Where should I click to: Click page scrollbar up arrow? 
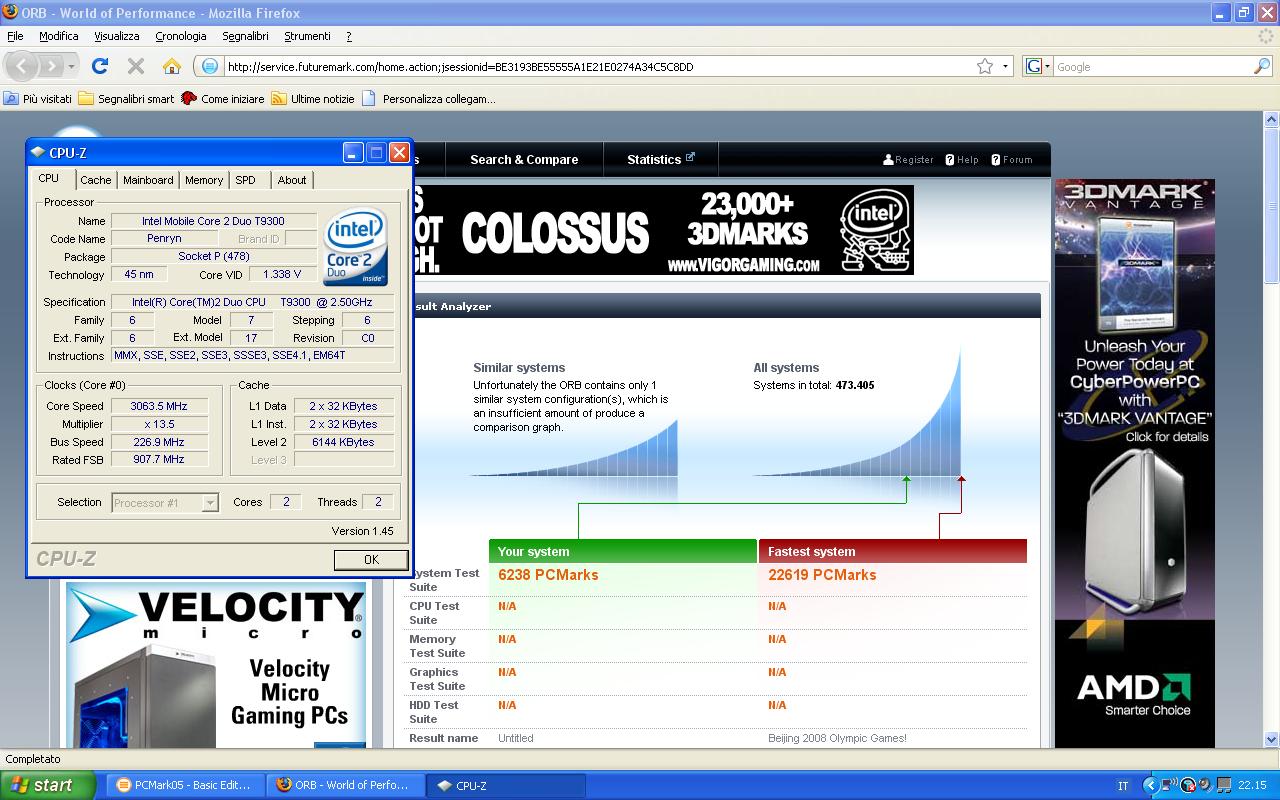pyautogui.click(x=1272, y=120)
